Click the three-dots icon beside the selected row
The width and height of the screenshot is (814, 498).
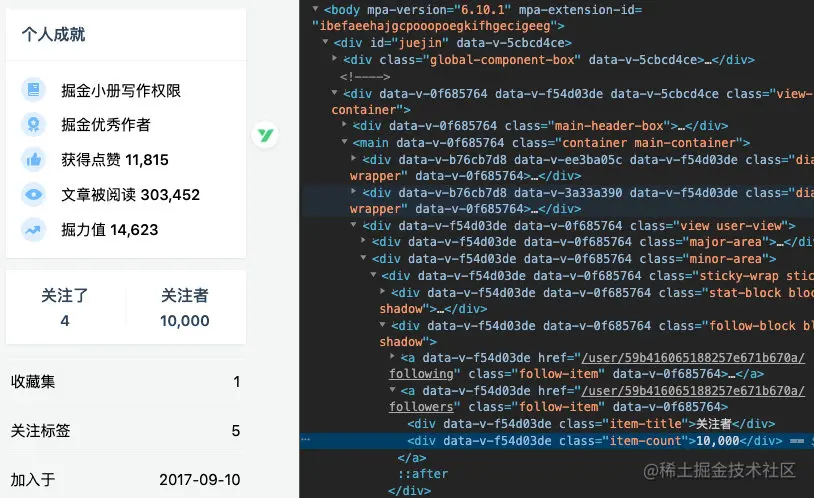306,440
